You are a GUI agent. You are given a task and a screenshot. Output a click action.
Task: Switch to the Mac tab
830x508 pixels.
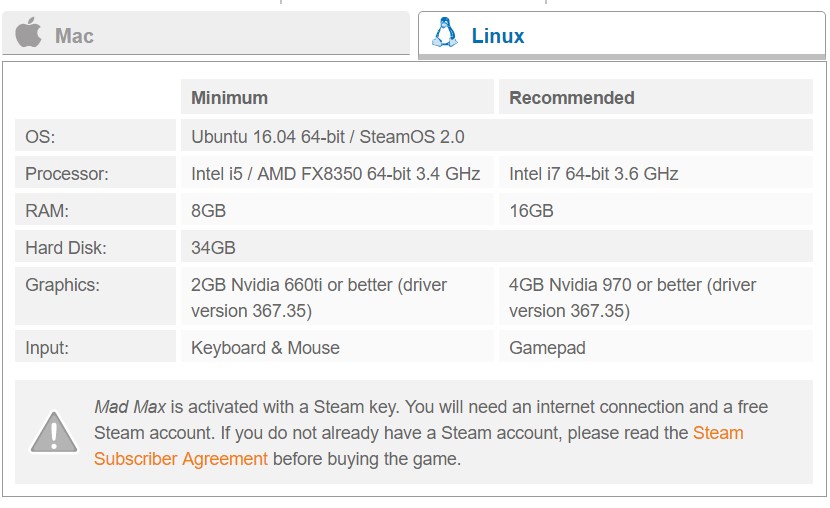[206, 33]
